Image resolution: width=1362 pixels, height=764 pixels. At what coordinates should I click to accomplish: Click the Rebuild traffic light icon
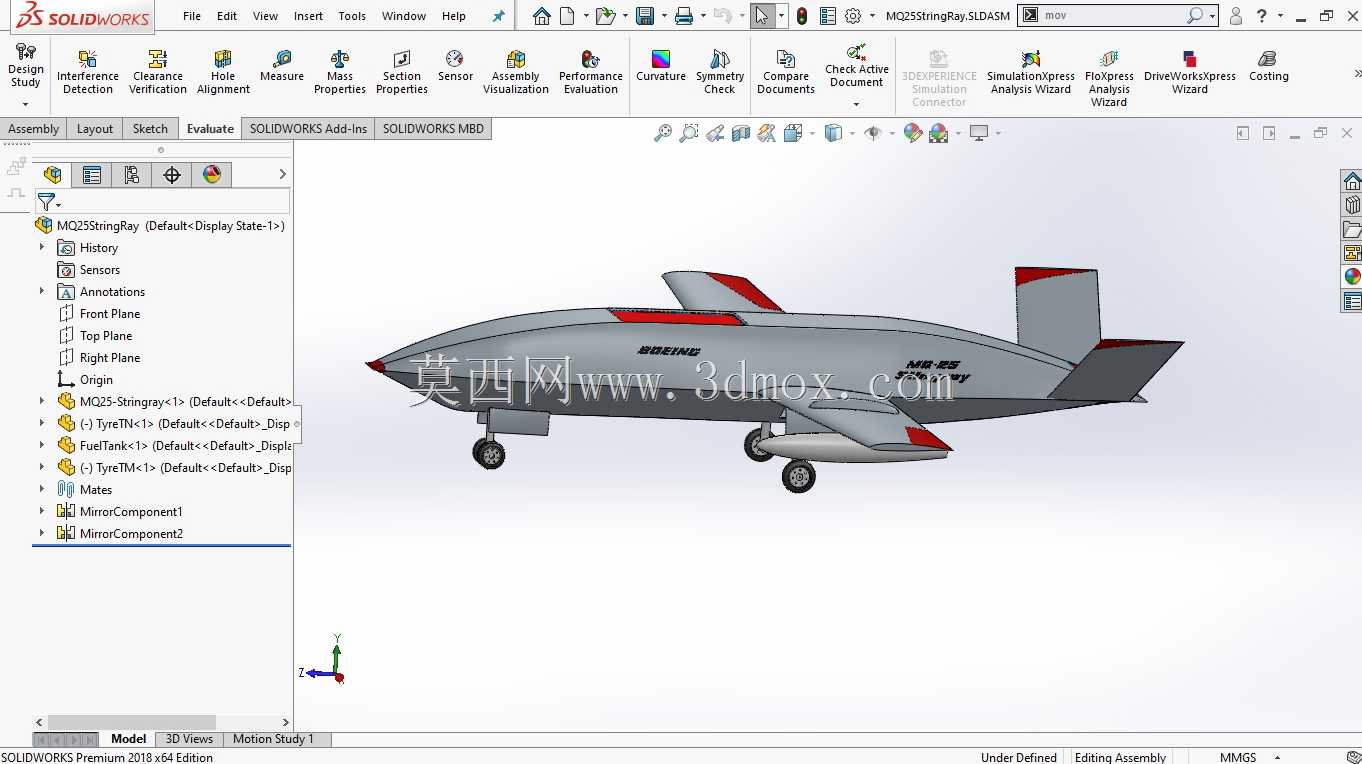(802, 16)
